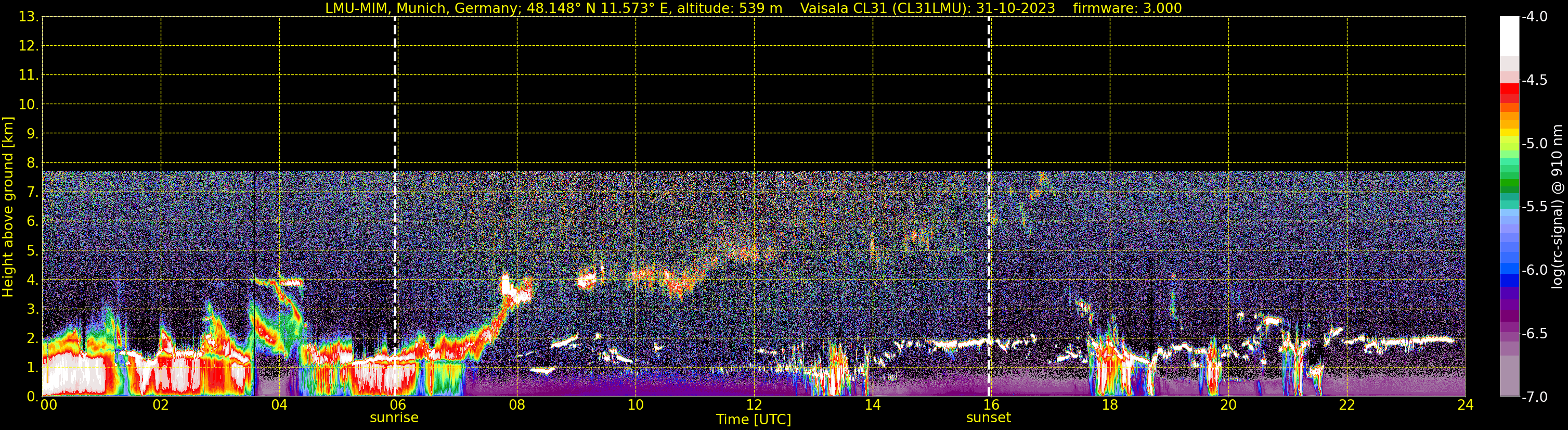Image resolution: width=1568 pixels, height=430 pixels.
Task: Click the x-axis tick label '02'
Action: [161, 405]
